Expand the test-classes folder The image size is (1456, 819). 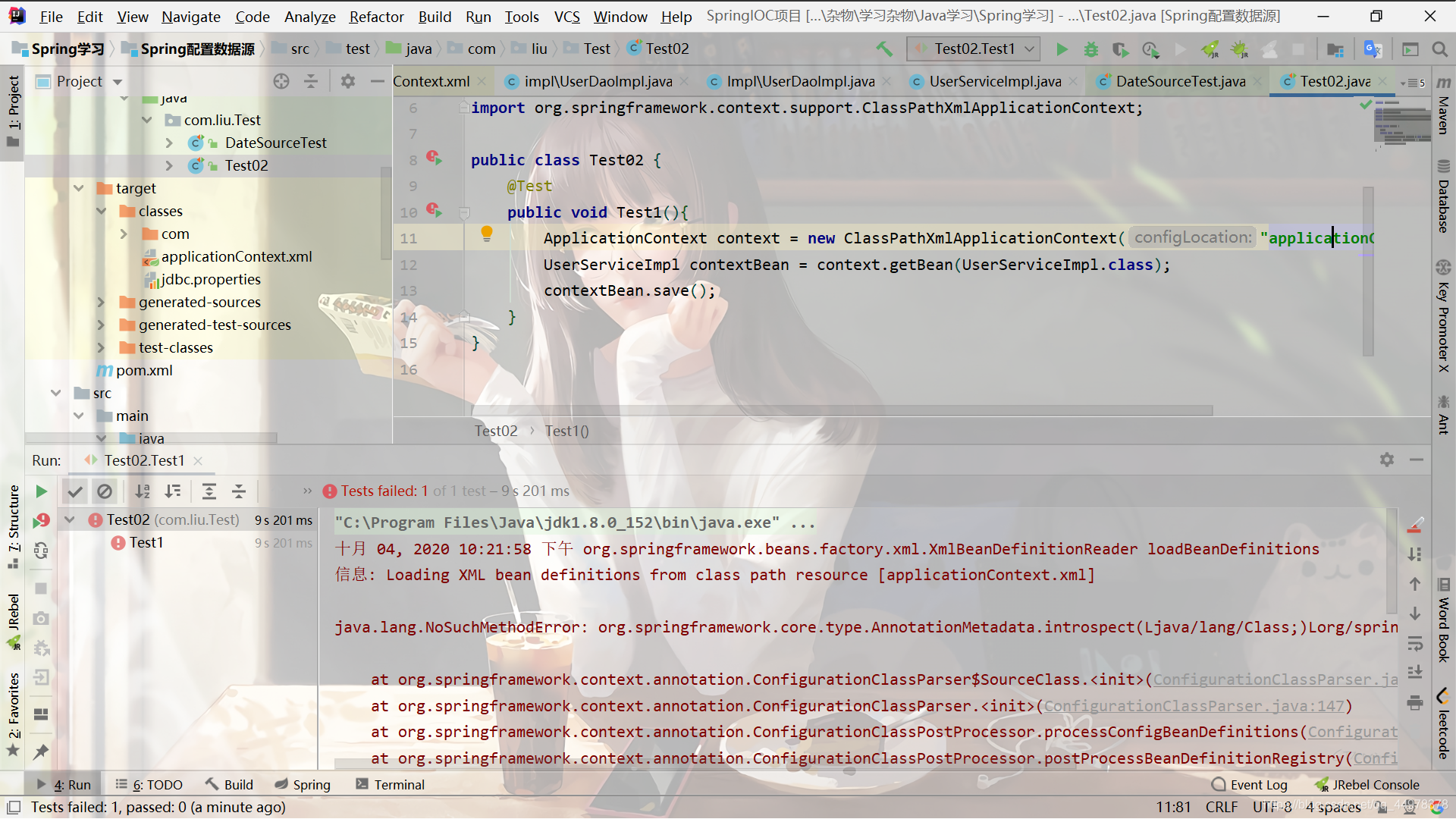pyautogui.click(x=101, y=347)
